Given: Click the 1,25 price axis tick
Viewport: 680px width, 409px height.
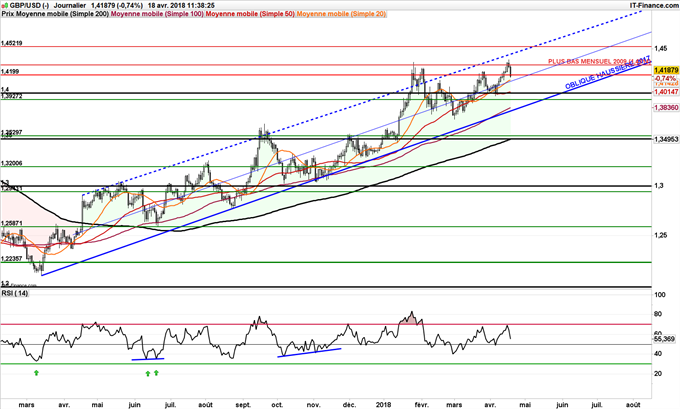Looking at the screenshot, I should point(660,235).
